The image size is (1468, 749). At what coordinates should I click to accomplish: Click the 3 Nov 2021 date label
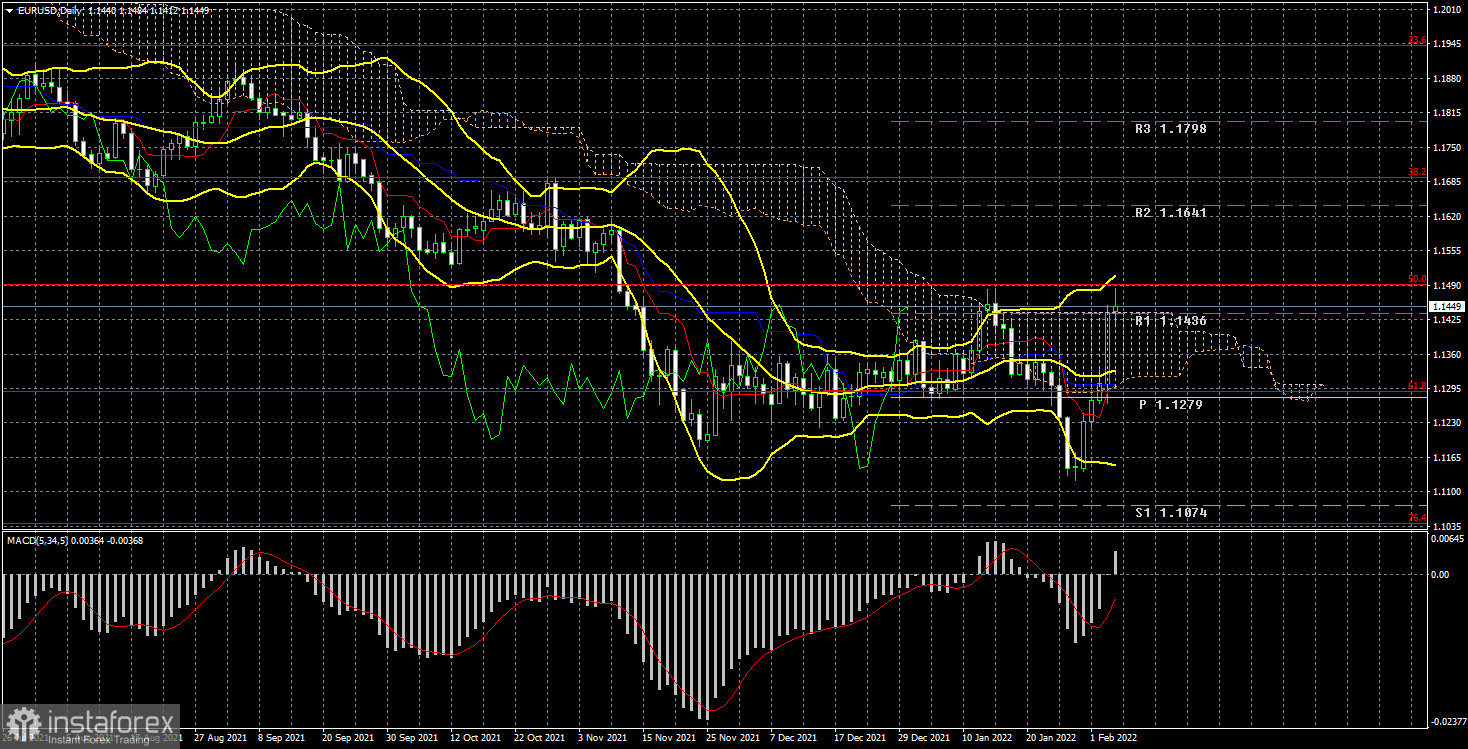(x=603, y=736)
